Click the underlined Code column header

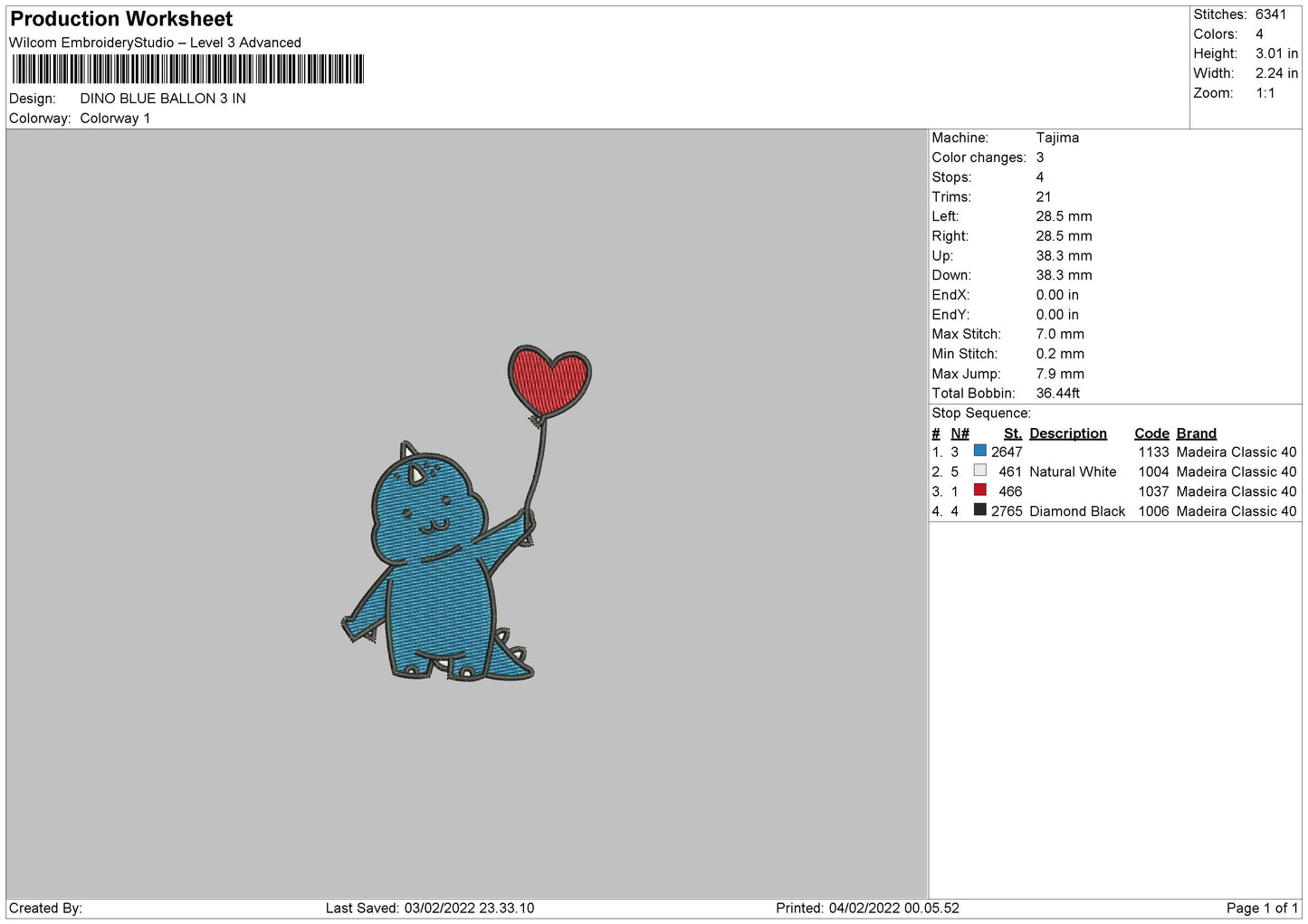pos(1151,433)
